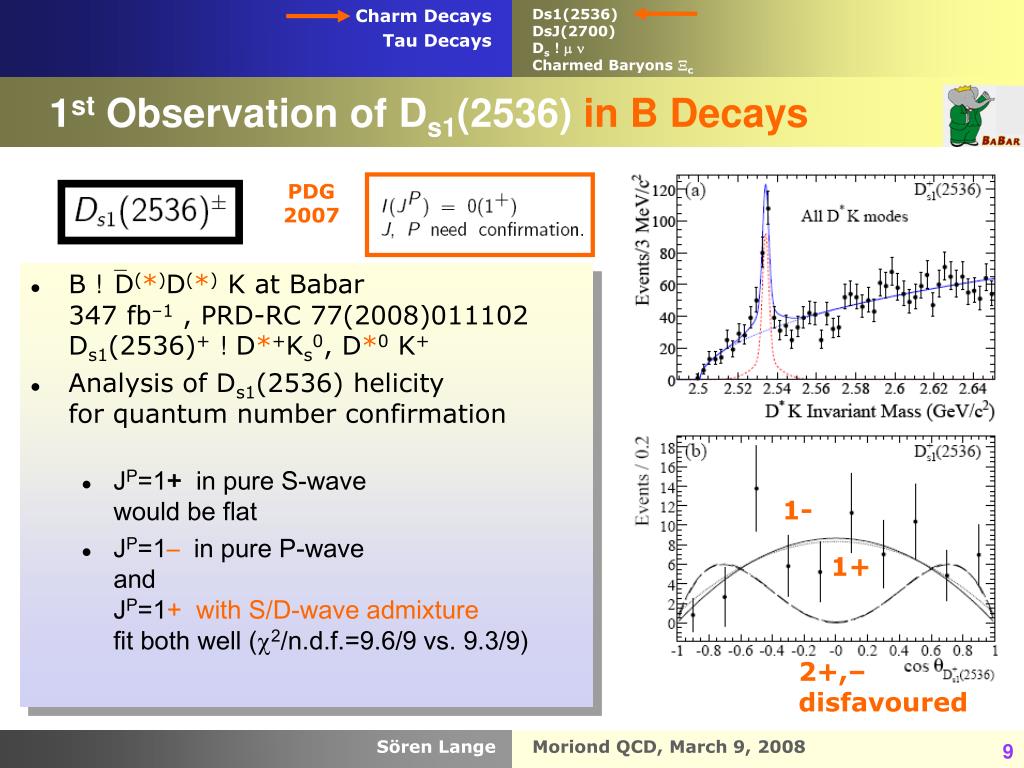Click the slide title '1st Observation of Ds1(2536)'

pyautogui.click(x=311, y=114)
